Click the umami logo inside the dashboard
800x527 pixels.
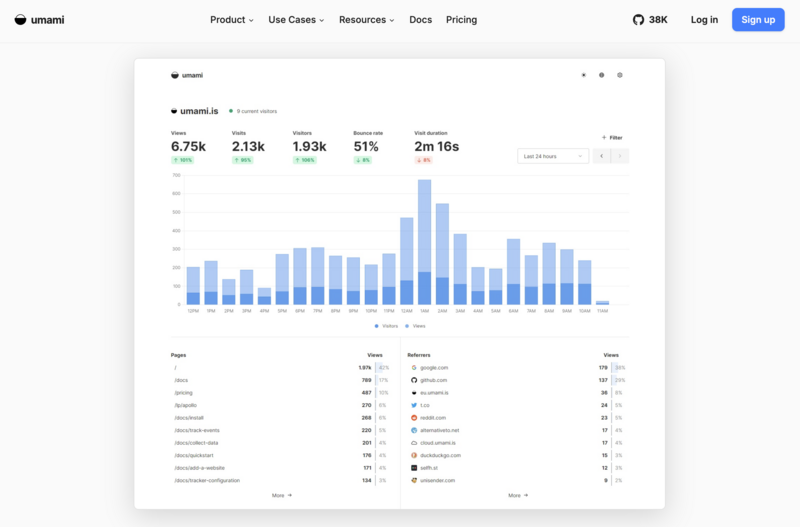tap(187, 75)
